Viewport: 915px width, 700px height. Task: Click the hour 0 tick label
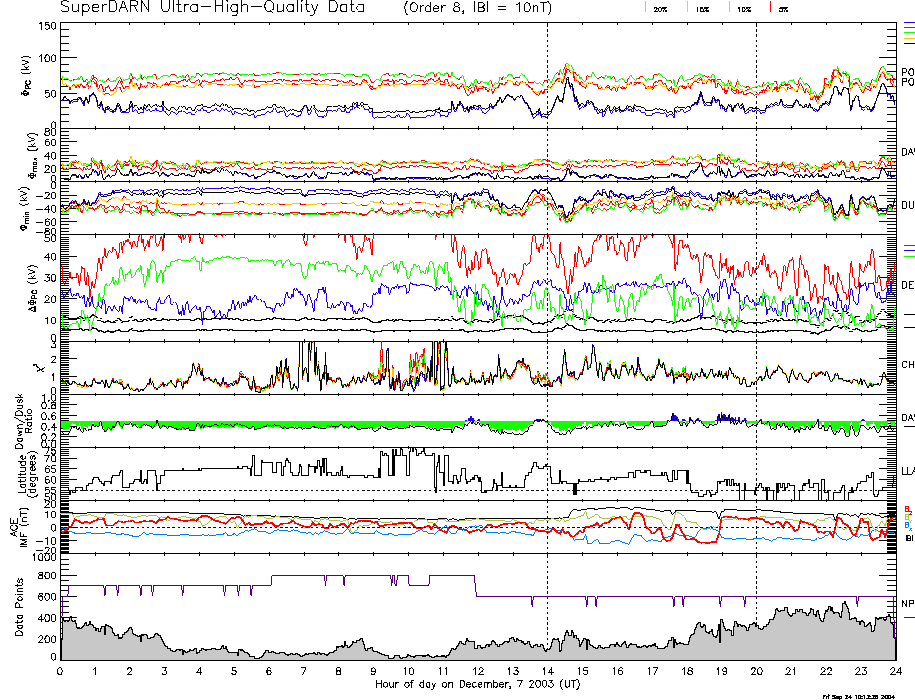click(61, 672)
